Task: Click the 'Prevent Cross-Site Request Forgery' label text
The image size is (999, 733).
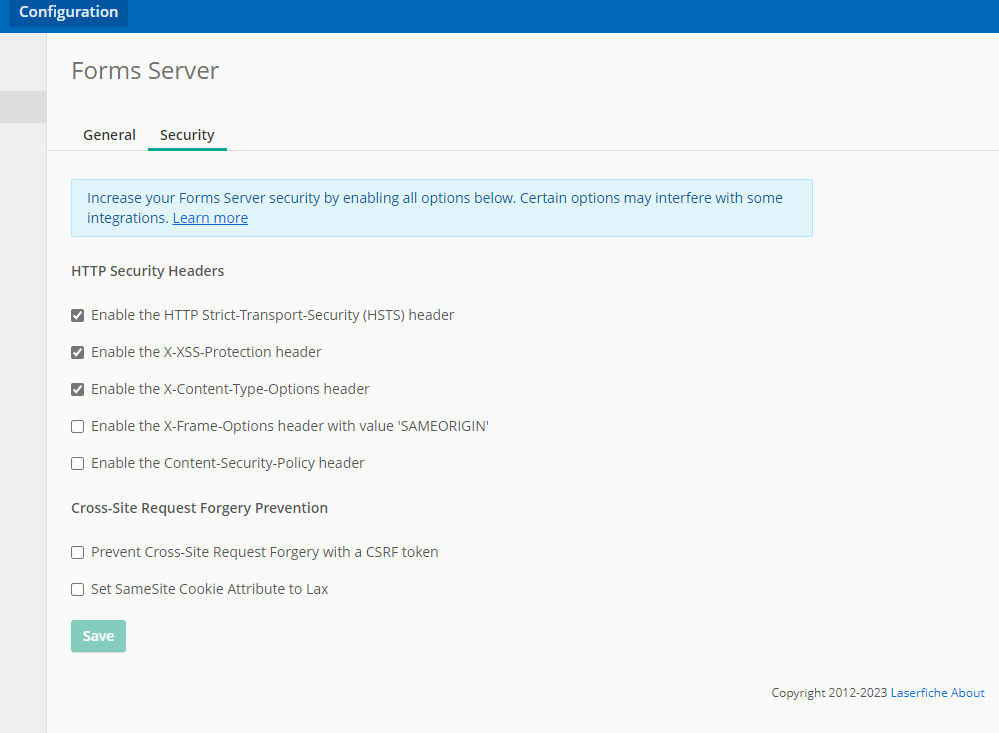Action: (x=264, y=552)
